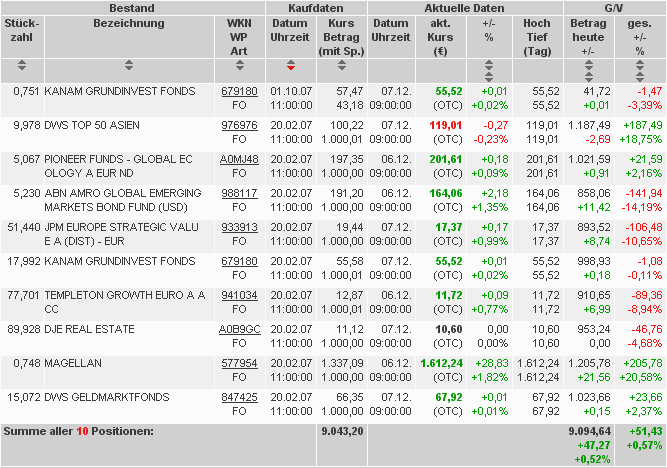Open WKN link 847425
The width and height of the screenshot is (667, 468).
239,397
